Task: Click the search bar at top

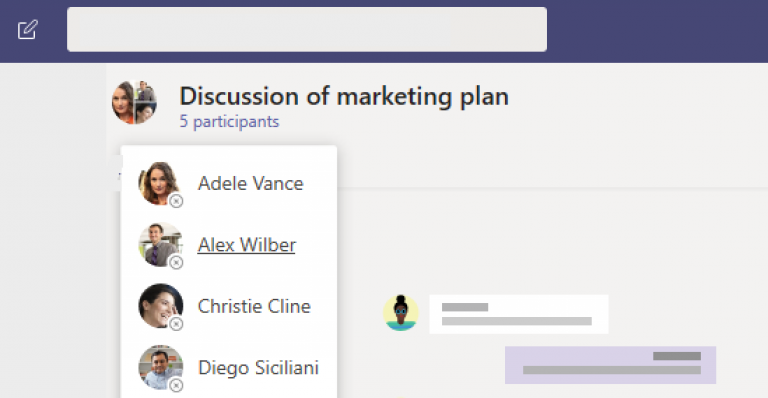Action: pyautogui.click(x=307, y=29)
